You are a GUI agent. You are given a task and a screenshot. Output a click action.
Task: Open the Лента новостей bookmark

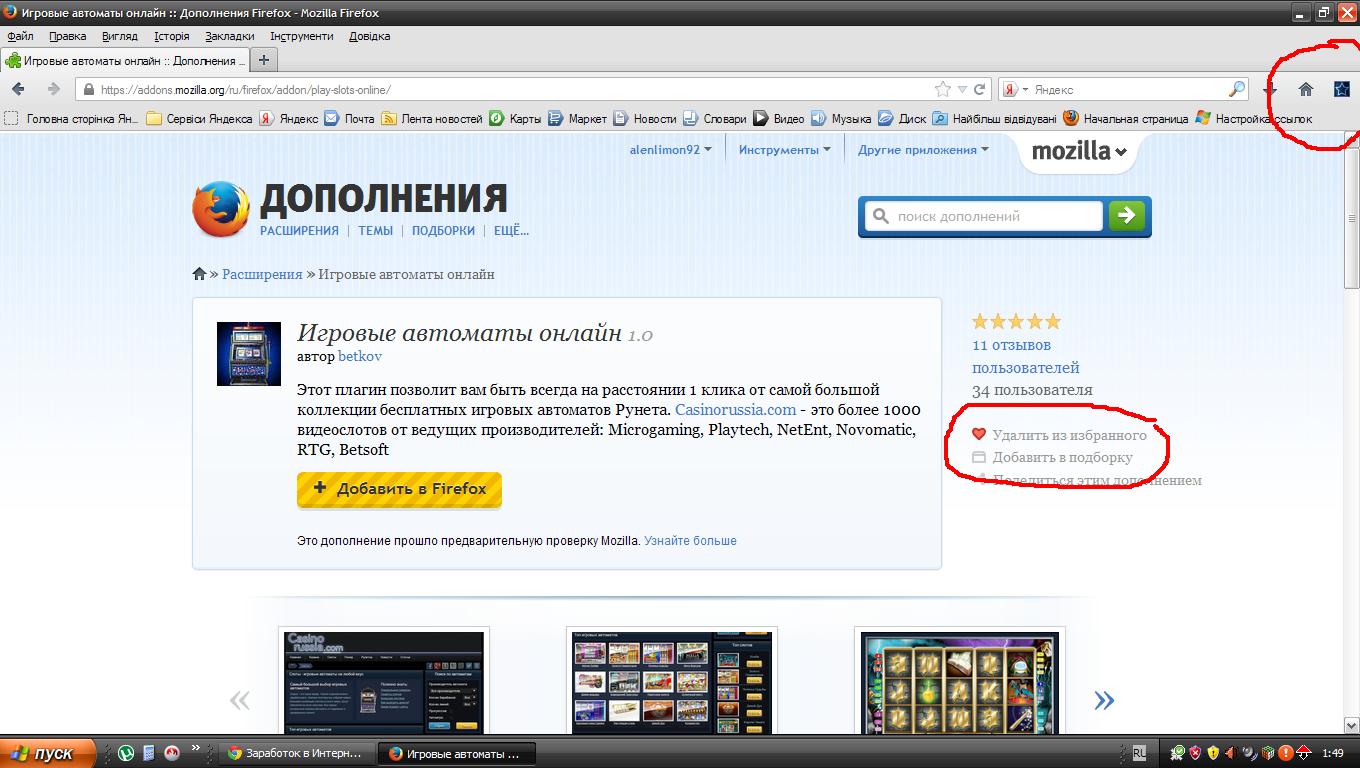pos(432,118)
